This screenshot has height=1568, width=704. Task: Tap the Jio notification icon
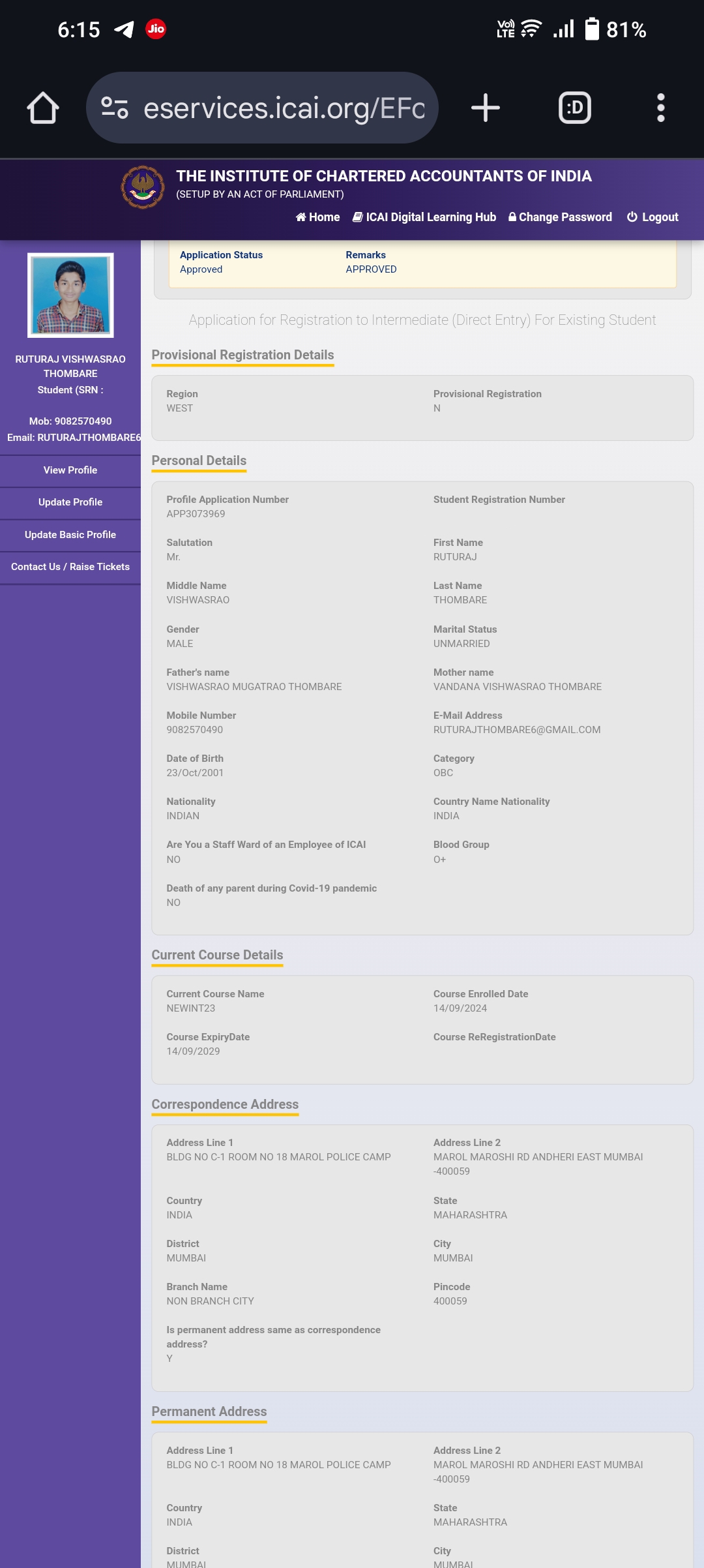(156, 29)
